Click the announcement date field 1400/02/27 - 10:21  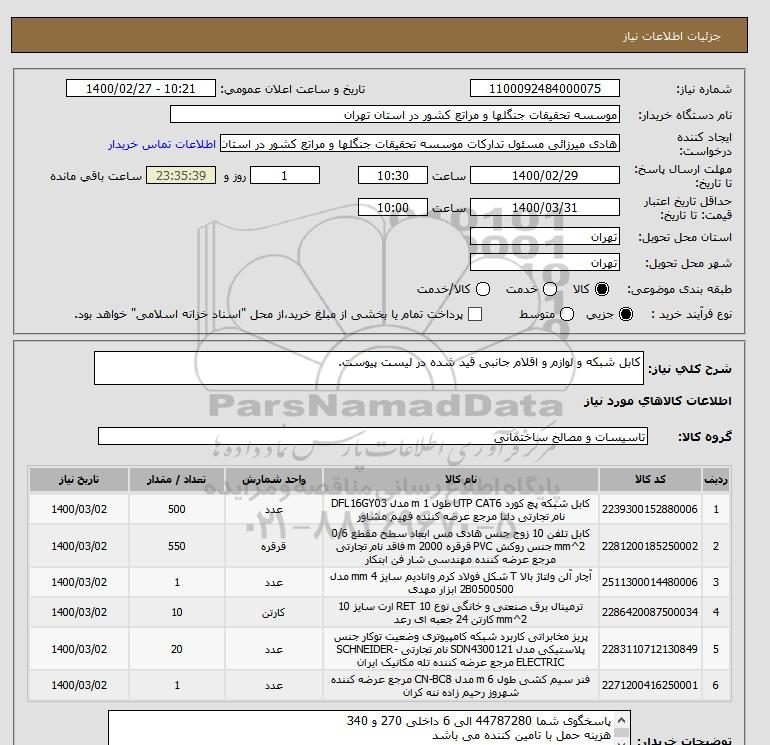(x=140, y=88)
